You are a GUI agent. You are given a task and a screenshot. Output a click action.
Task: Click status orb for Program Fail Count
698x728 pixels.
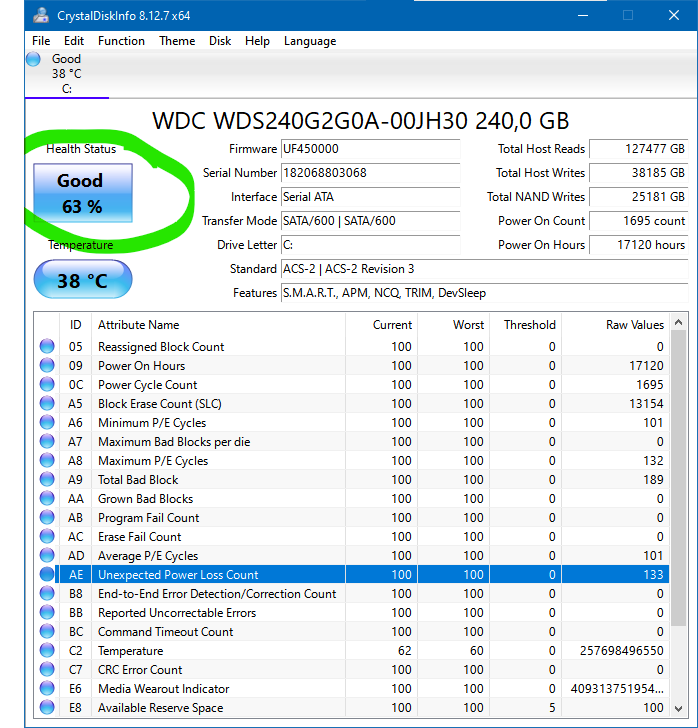(x=47, y=517)
